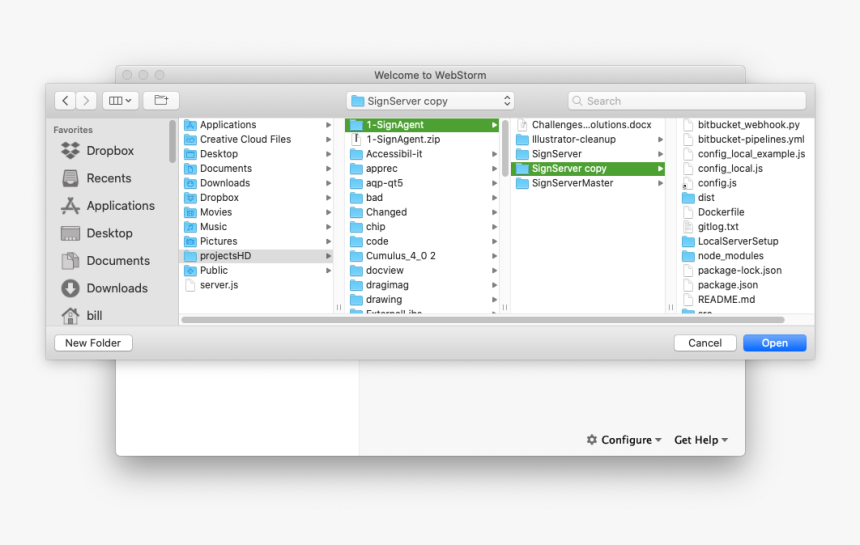Click the new folder toolbar icon
This screenshot has width=860, height=545.
(161, 100)
